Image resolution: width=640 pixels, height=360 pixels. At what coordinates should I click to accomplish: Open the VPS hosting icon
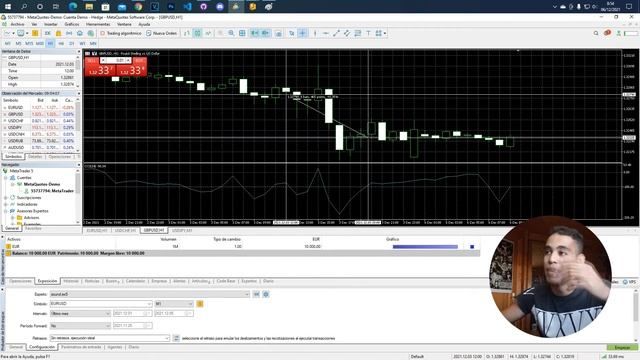coord(80,33)
